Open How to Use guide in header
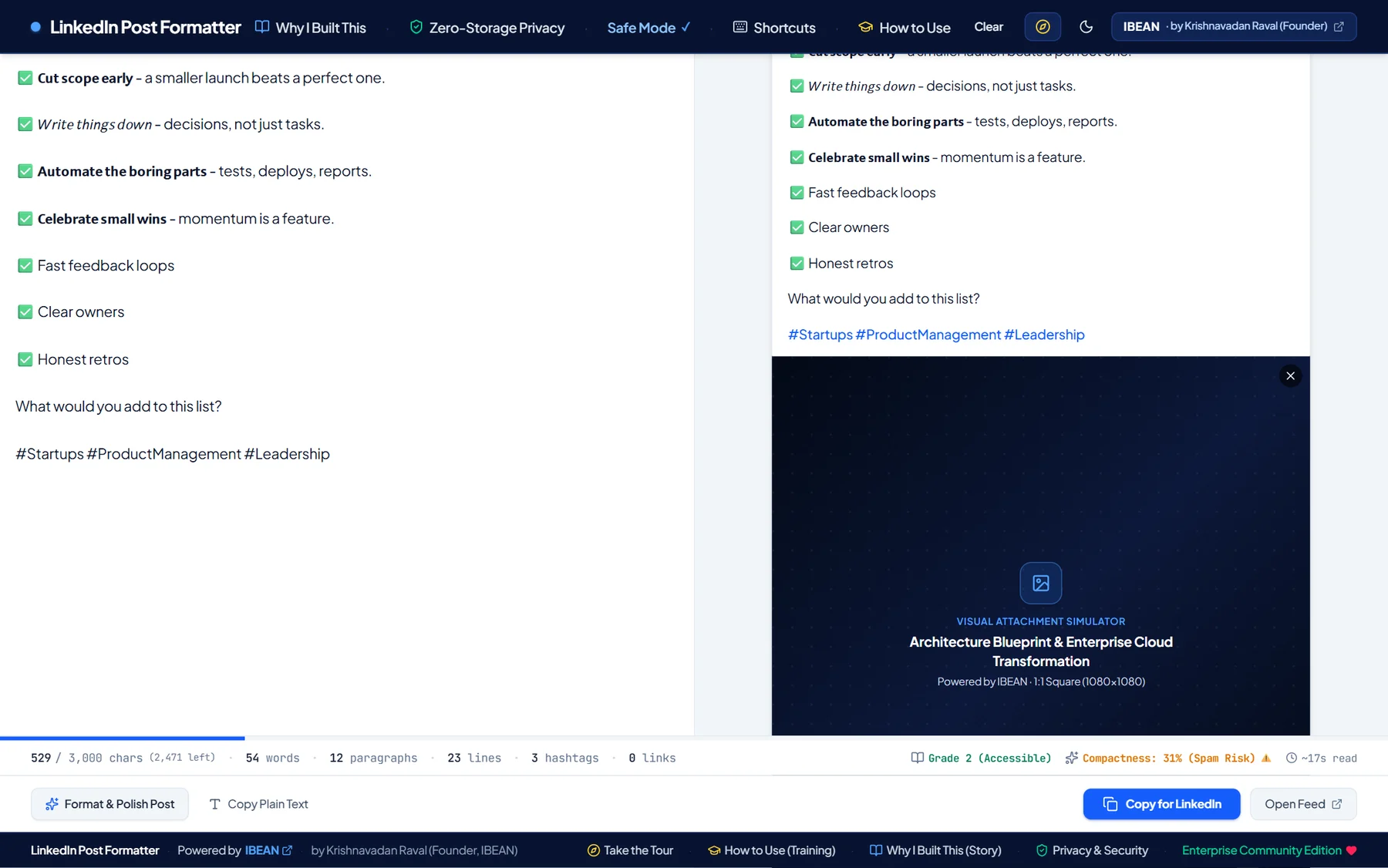This screenshot has width=1388, height=868. (905, 28)
